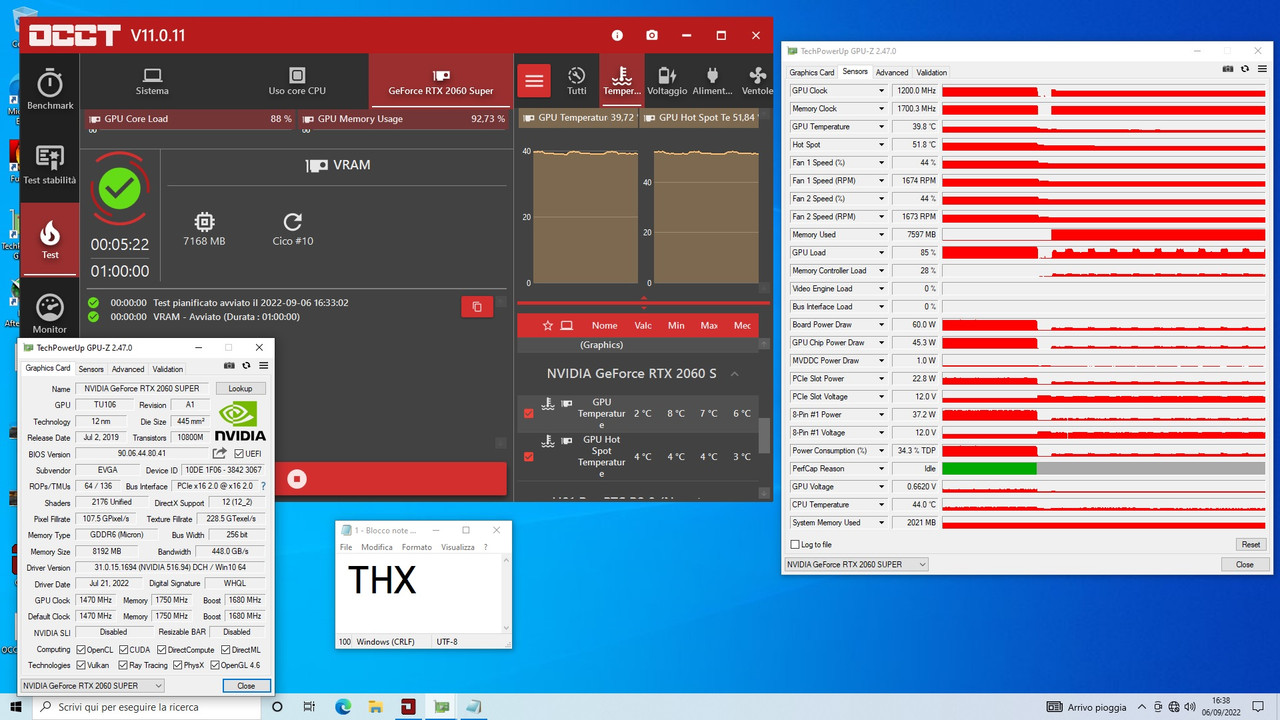
Task: Open the Memory Used sensor dropdown
Action: [x=881, y=235]
